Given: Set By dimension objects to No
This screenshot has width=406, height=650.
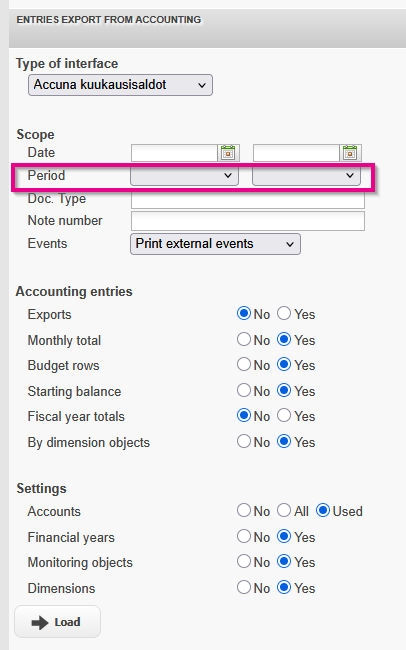Looking at the screenshot, I should (244, 441).
